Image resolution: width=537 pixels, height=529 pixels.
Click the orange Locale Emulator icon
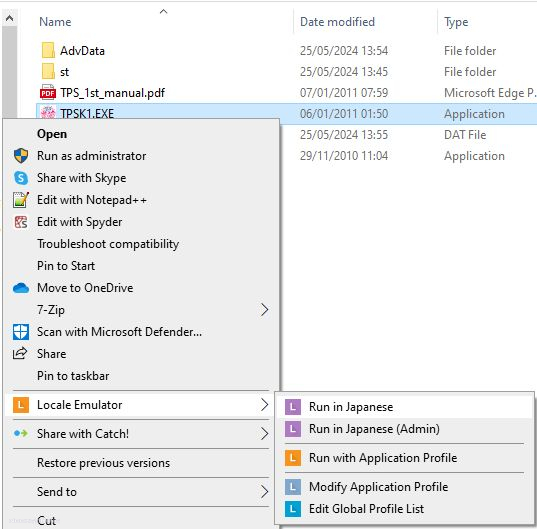click(x=21, y=405)
